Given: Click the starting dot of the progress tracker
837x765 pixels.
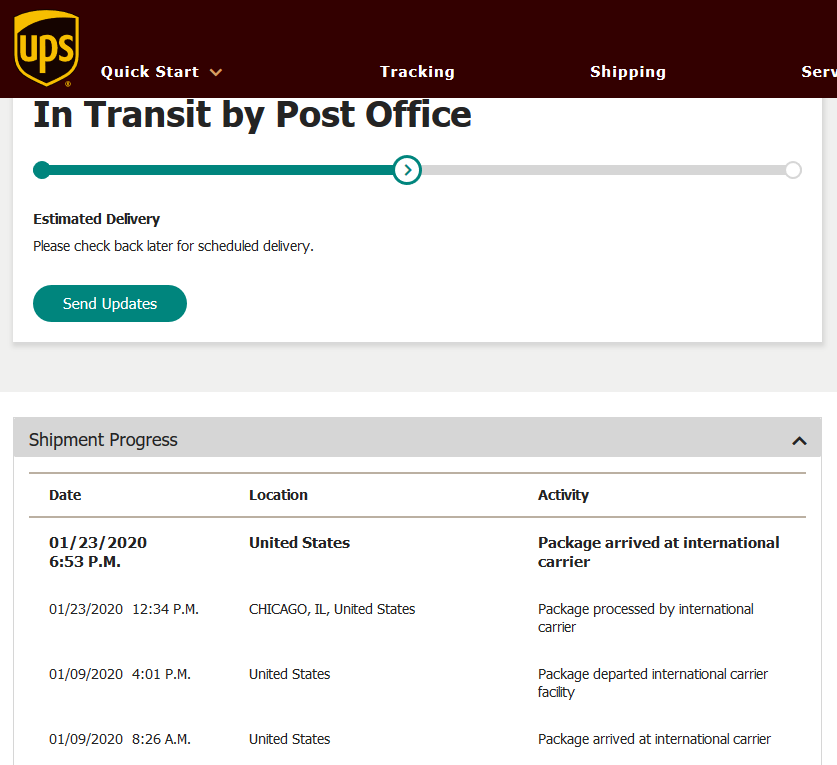Looking at the screenshot, I should (x=41, y=170).
